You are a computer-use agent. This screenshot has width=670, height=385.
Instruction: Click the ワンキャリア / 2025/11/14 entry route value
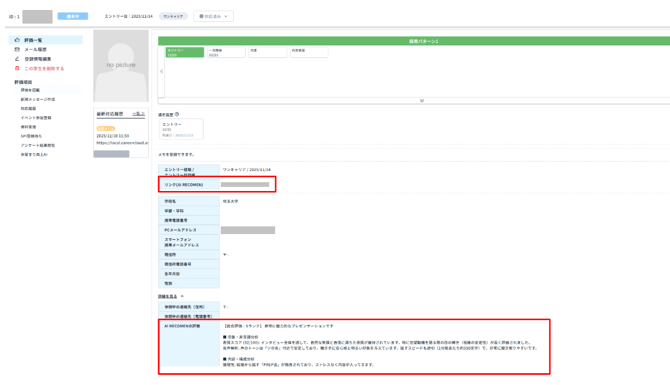coord(247,170)
